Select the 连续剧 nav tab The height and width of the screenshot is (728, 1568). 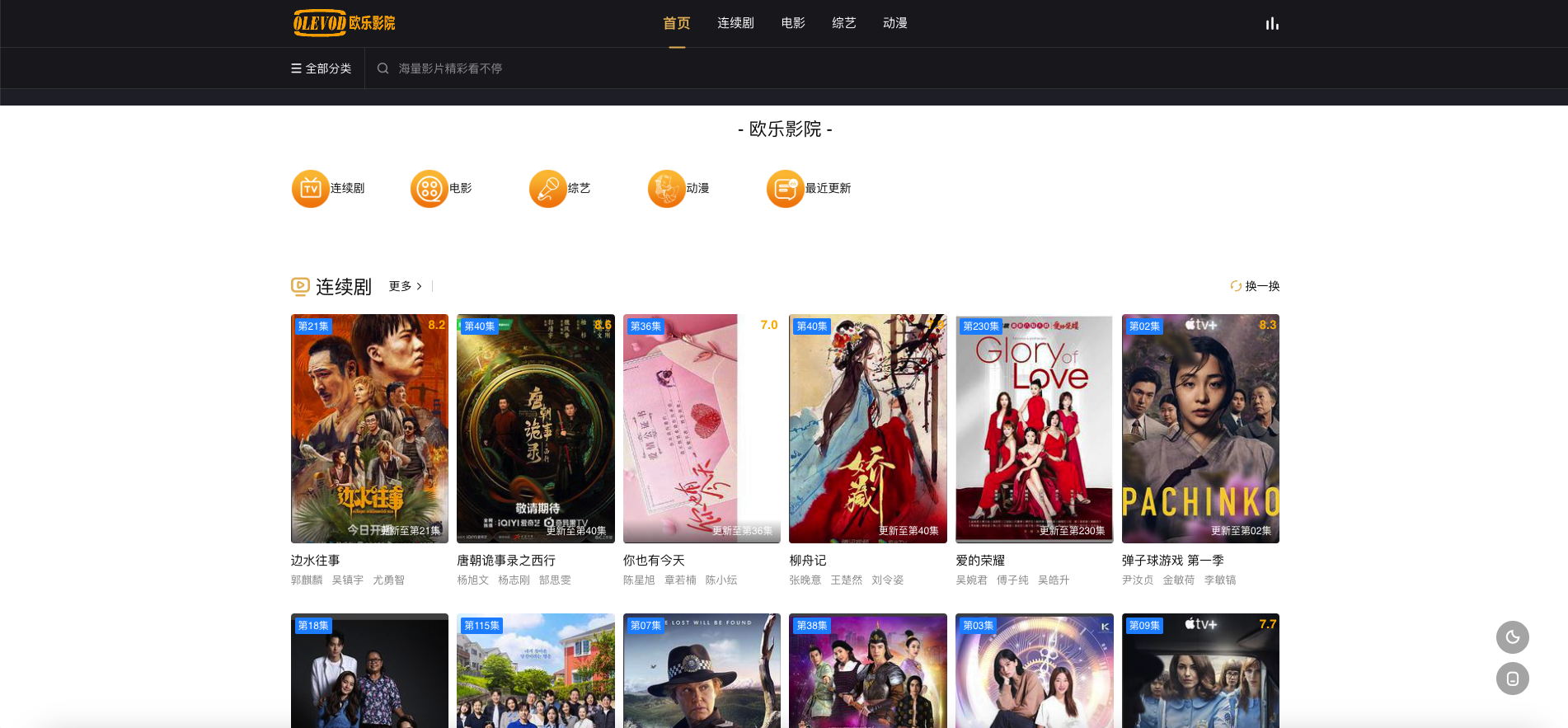[735, 23]
